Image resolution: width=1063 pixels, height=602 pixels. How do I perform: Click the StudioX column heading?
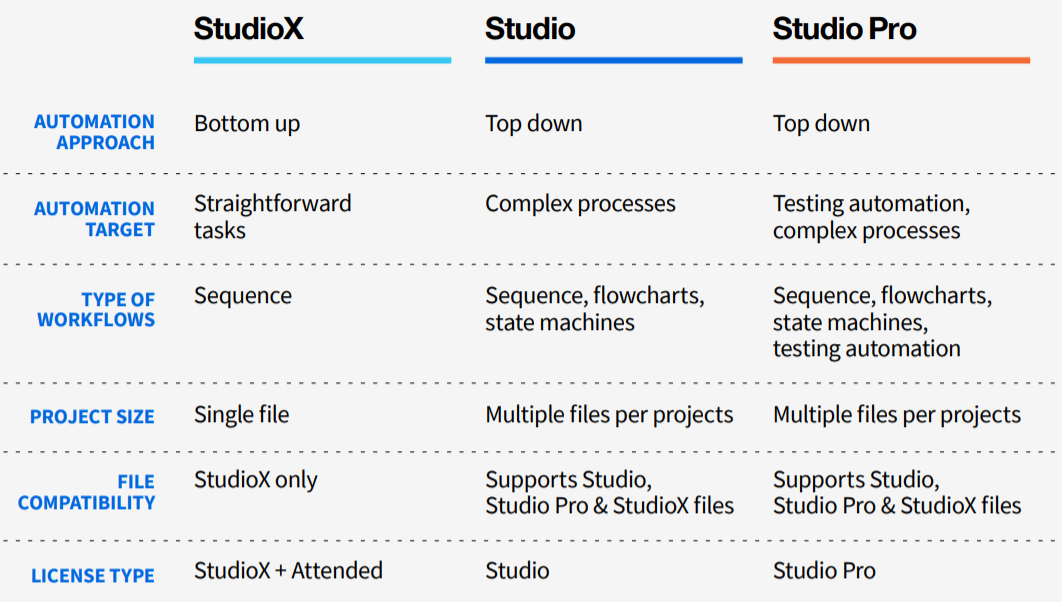tap(248, 29)
